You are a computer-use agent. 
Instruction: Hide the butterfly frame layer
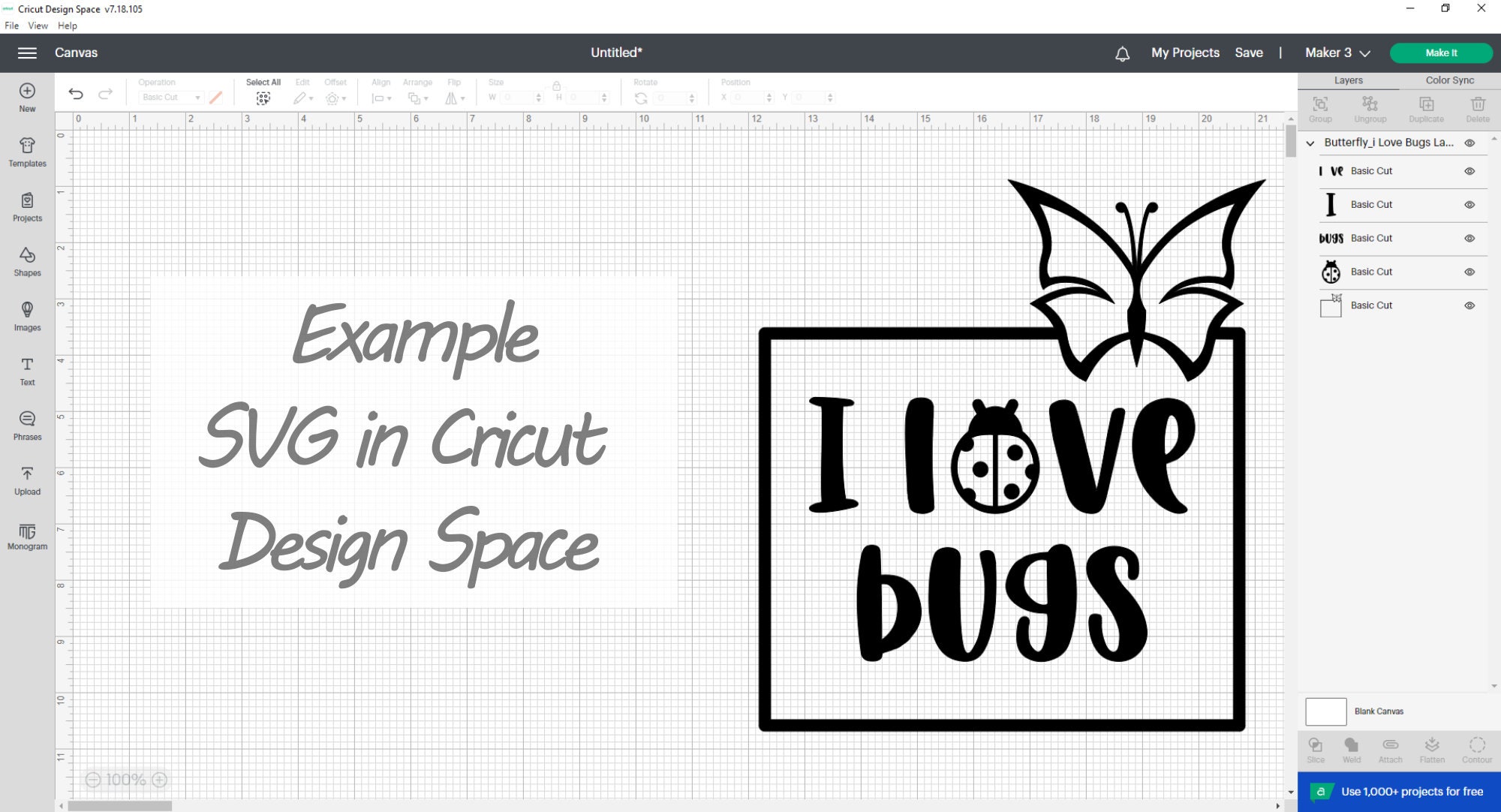click(x=1469, y=305)
